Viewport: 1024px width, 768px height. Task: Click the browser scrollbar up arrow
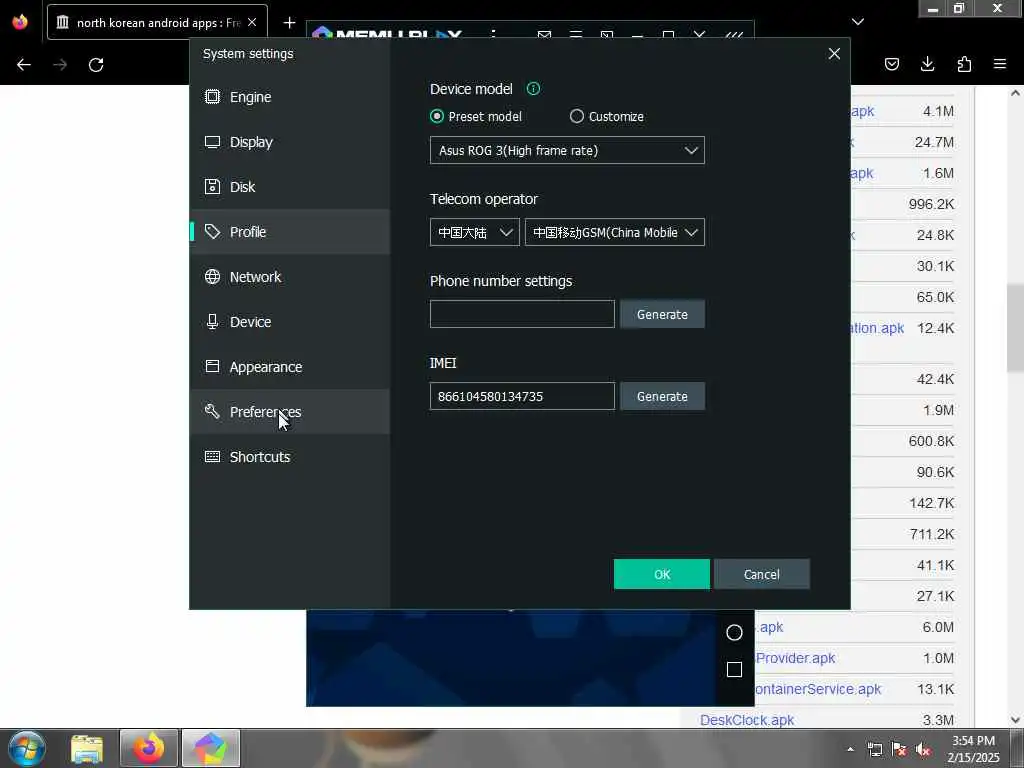click(1015, 93)
